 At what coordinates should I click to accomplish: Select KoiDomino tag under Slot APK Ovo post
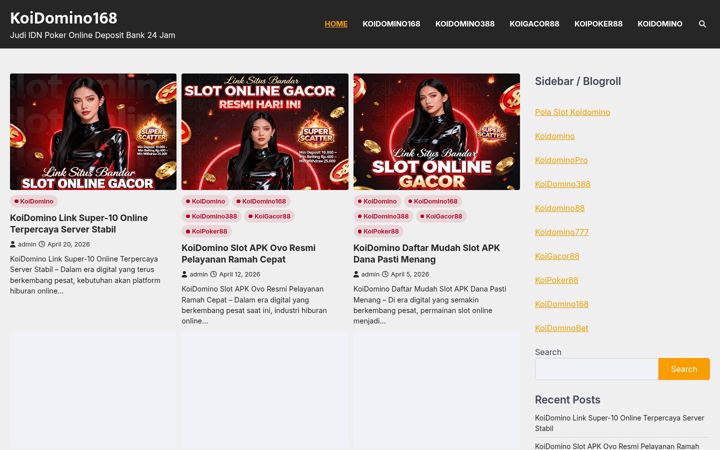click(x=205, y=201)
